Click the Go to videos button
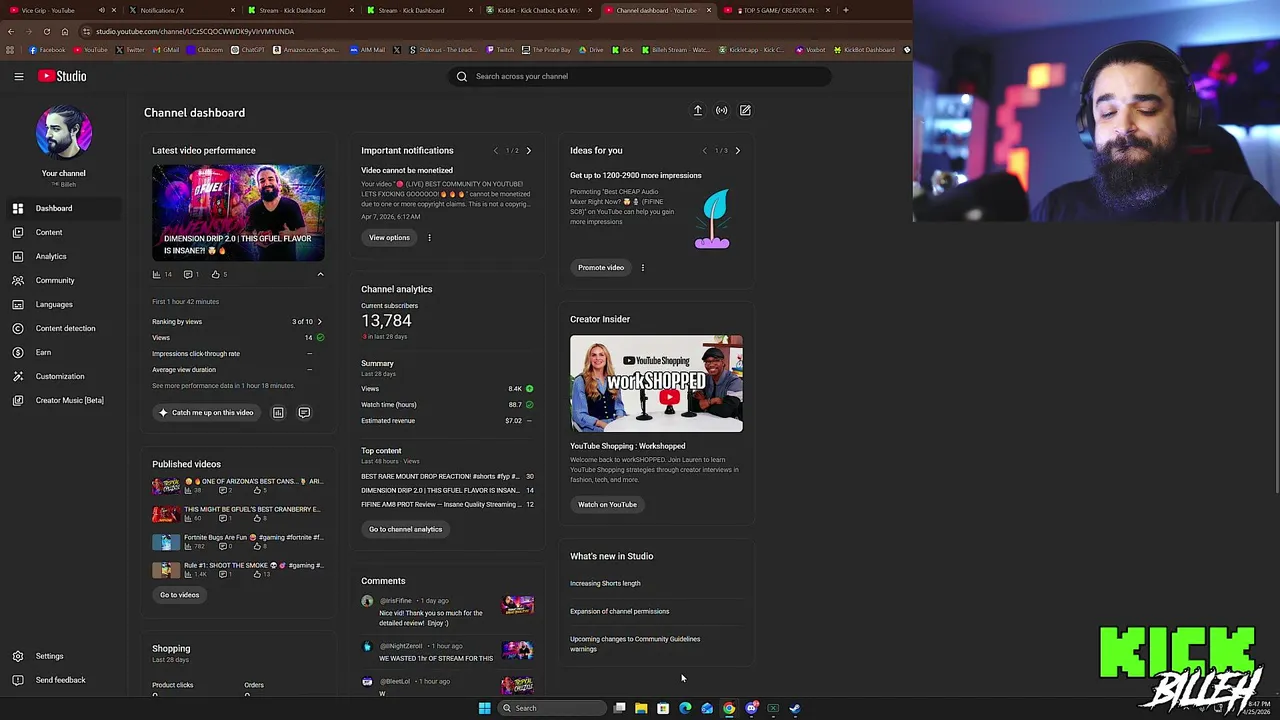Viewport: 1280px width, 720px height. [180, 595]
